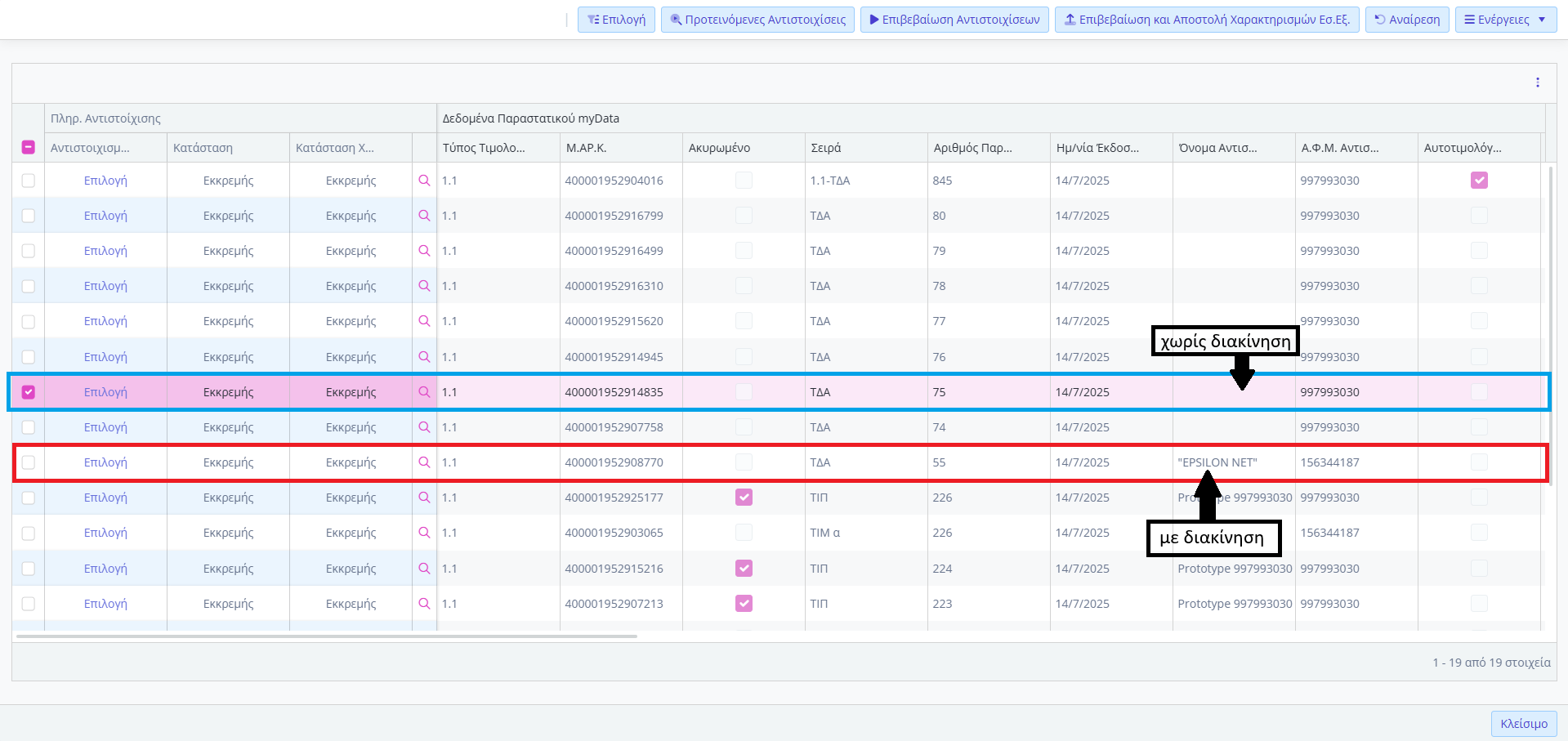Select row checkbox for MARK 400001952903065
Screen dimensions: 1568x741
(x=29, y=533)
